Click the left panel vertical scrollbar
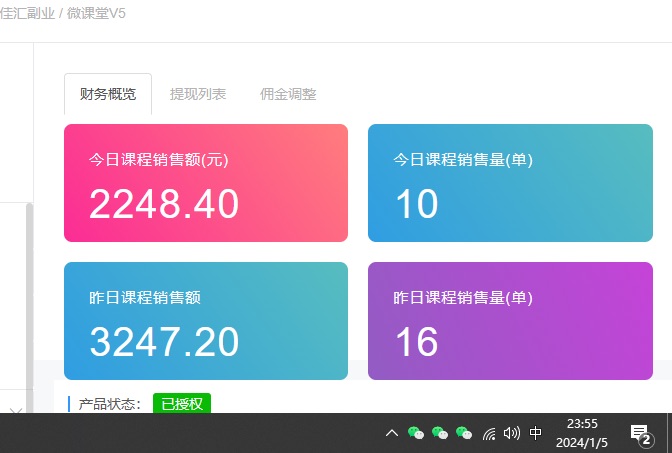672x453 pixels. click(x=29, y=300)
